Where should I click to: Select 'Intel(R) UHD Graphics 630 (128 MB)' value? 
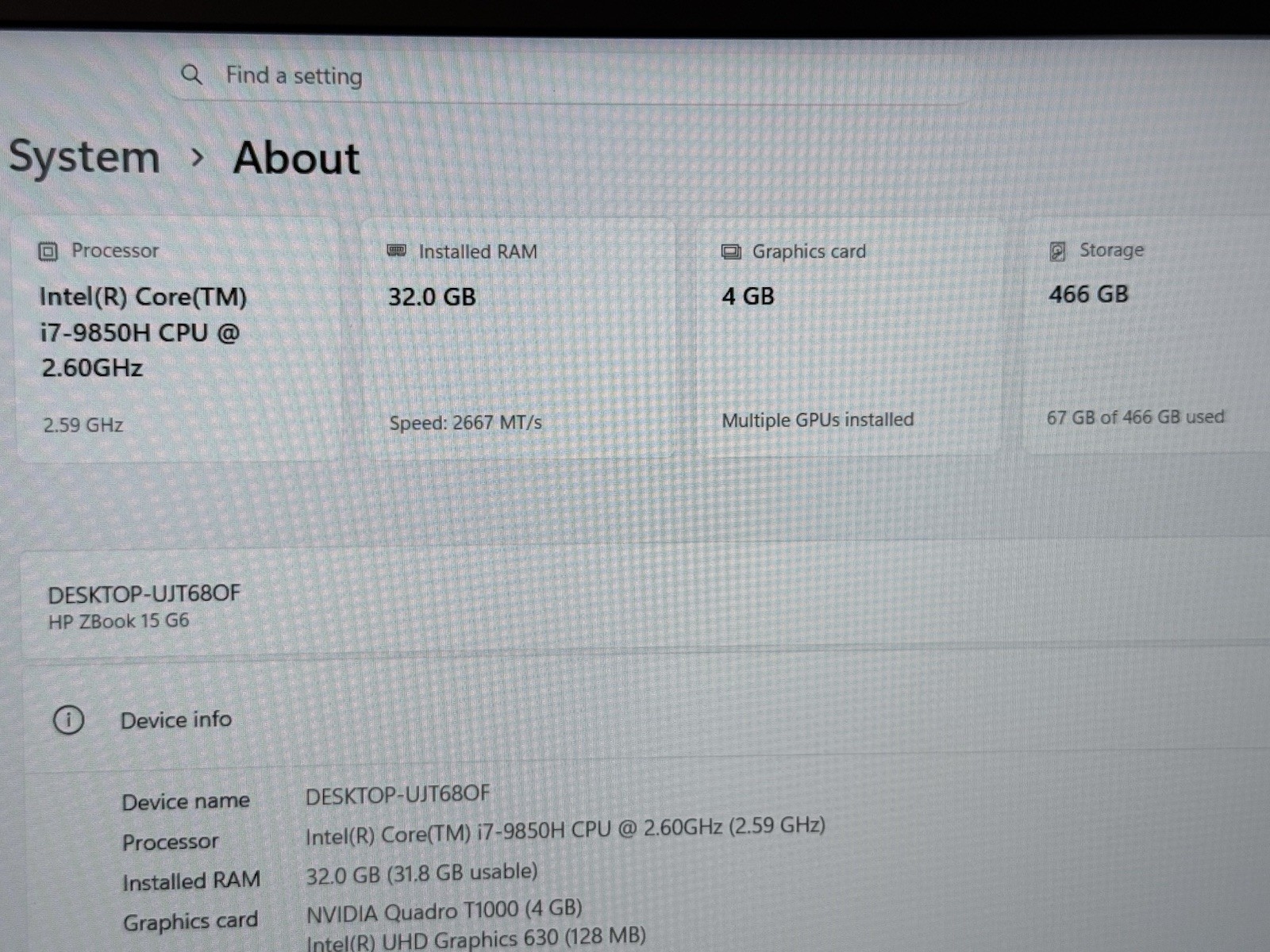click(475, 939)
